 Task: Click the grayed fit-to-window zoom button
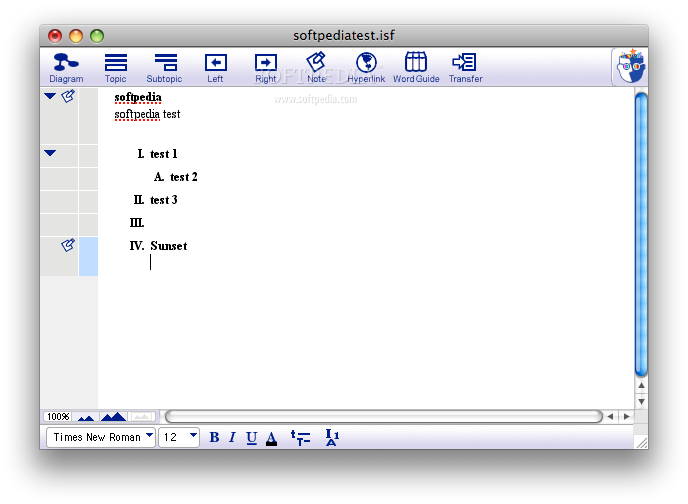(x=142, y=416)
